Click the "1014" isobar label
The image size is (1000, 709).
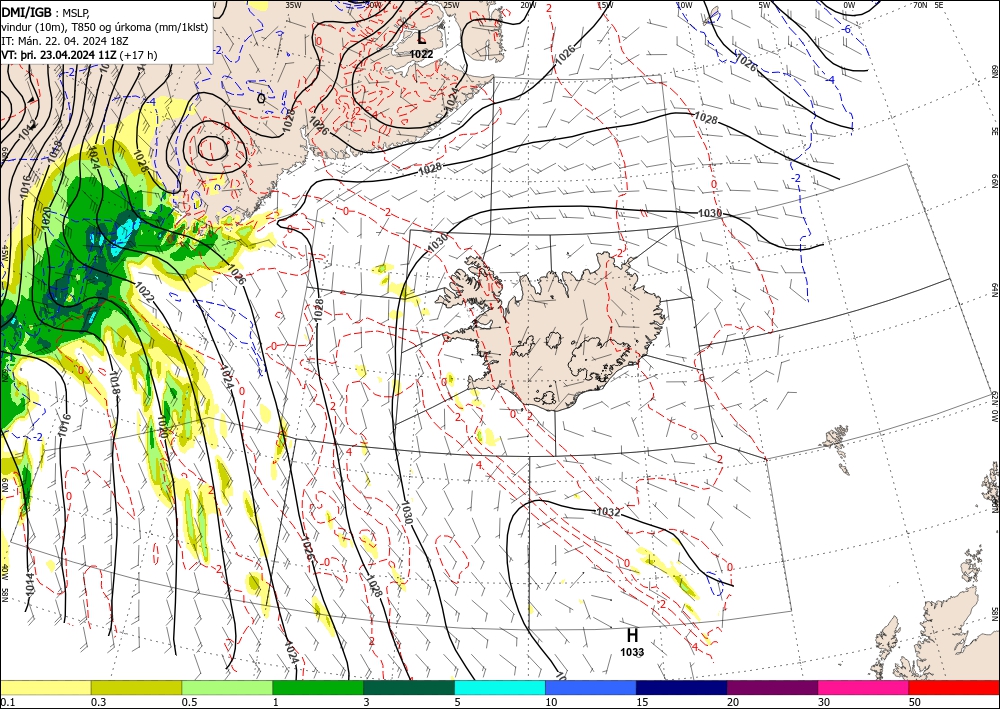click(x=30, y=587)
